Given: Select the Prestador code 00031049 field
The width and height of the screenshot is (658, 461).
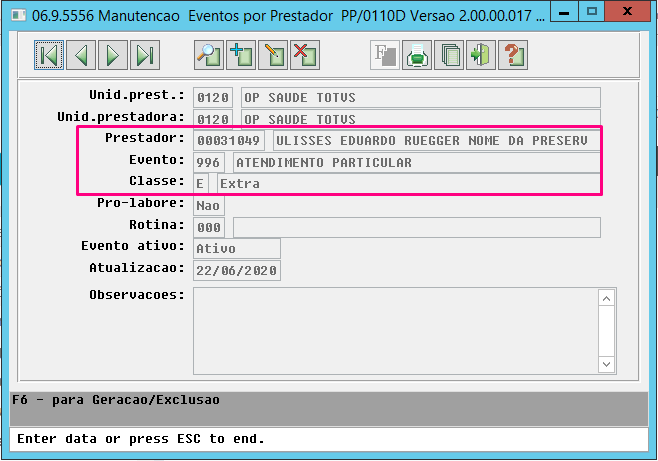Looking at the screenshot, I should tap(229, 141).
